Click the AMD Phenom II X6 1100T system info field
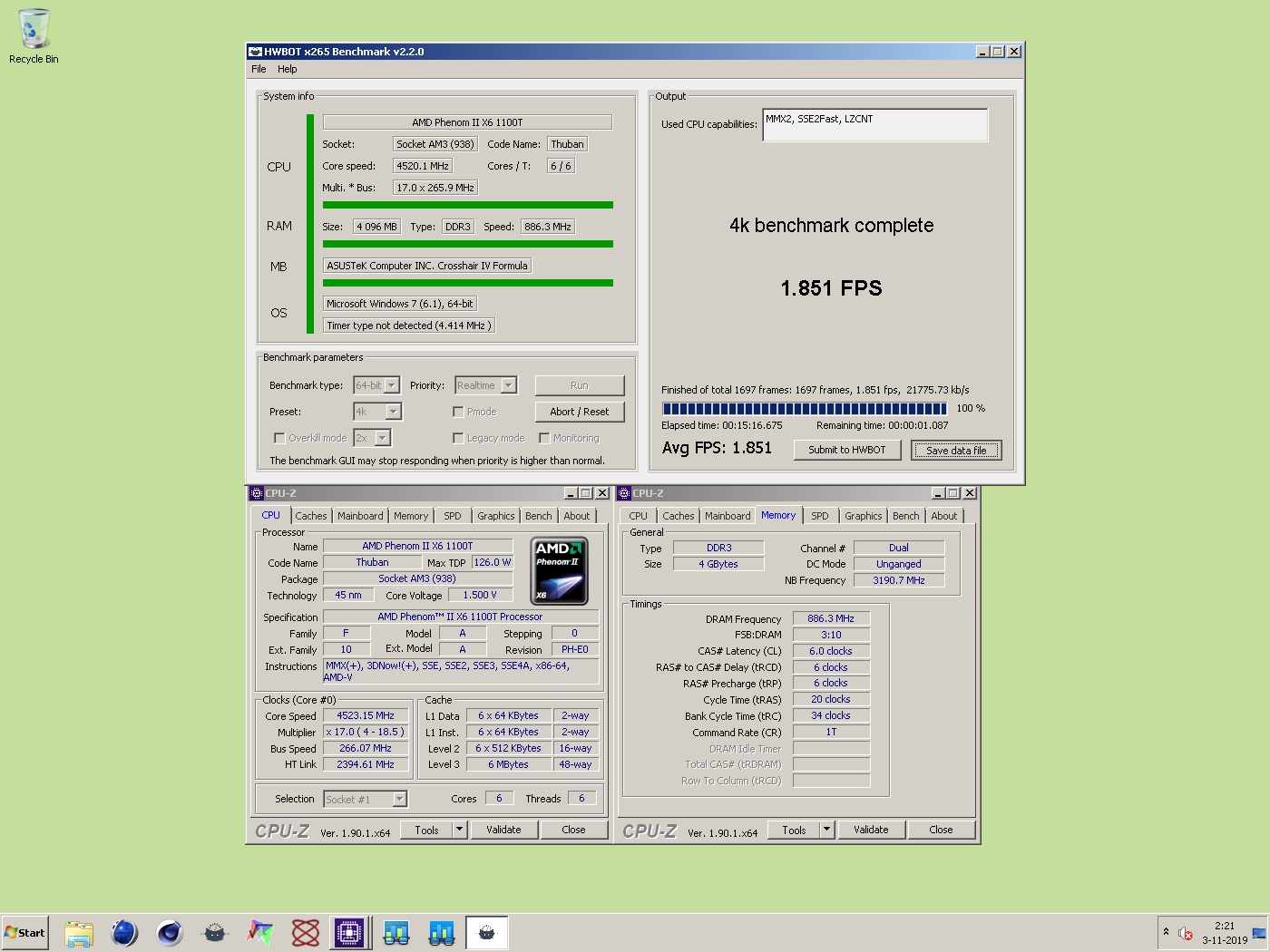This screenshot has height=952, width=1270. (x=467, y=122)
